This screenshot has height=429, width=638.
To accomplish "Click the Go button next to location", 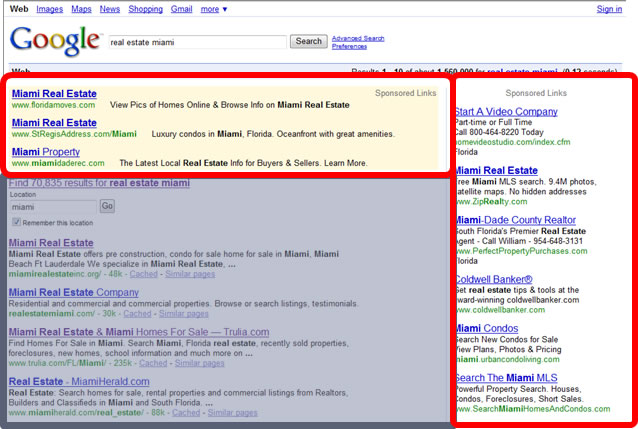I will coord(107,206).
